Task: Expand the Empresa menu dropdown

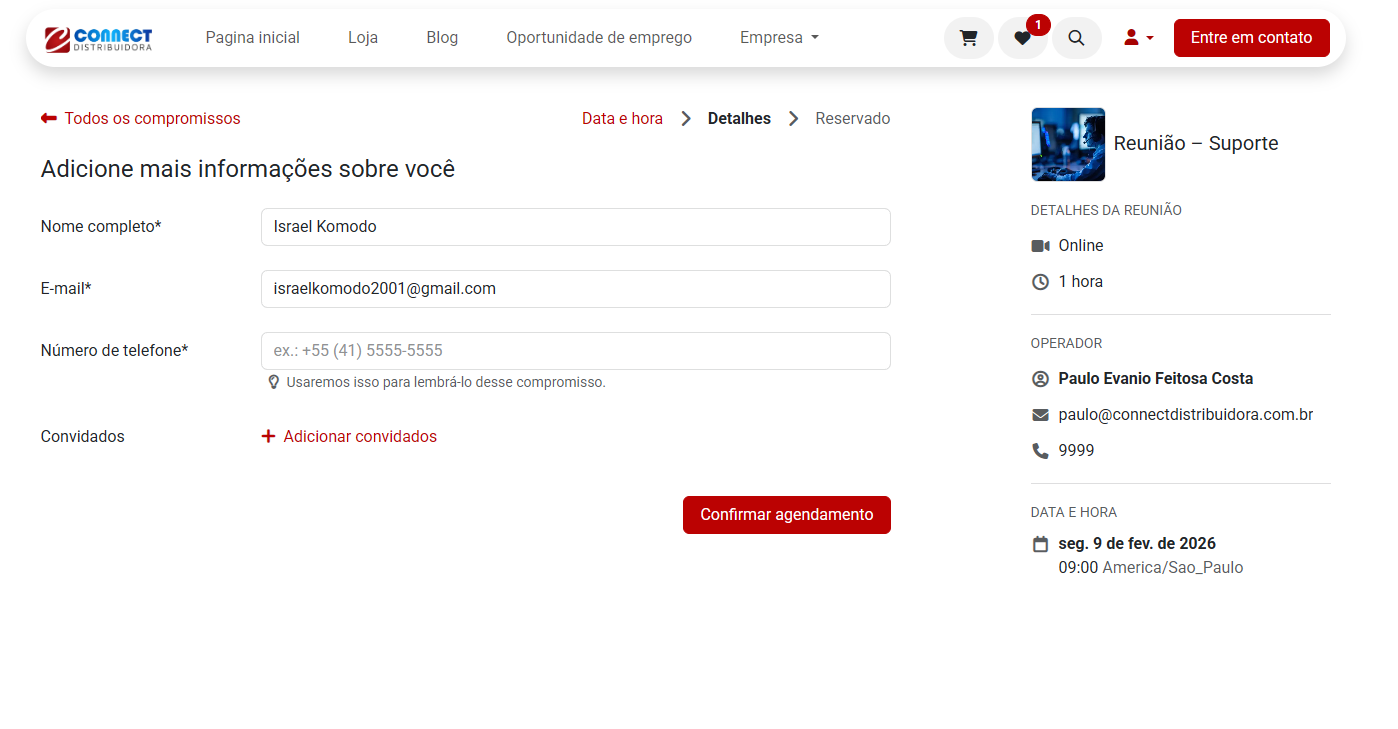Action: (x=779, y=38)
